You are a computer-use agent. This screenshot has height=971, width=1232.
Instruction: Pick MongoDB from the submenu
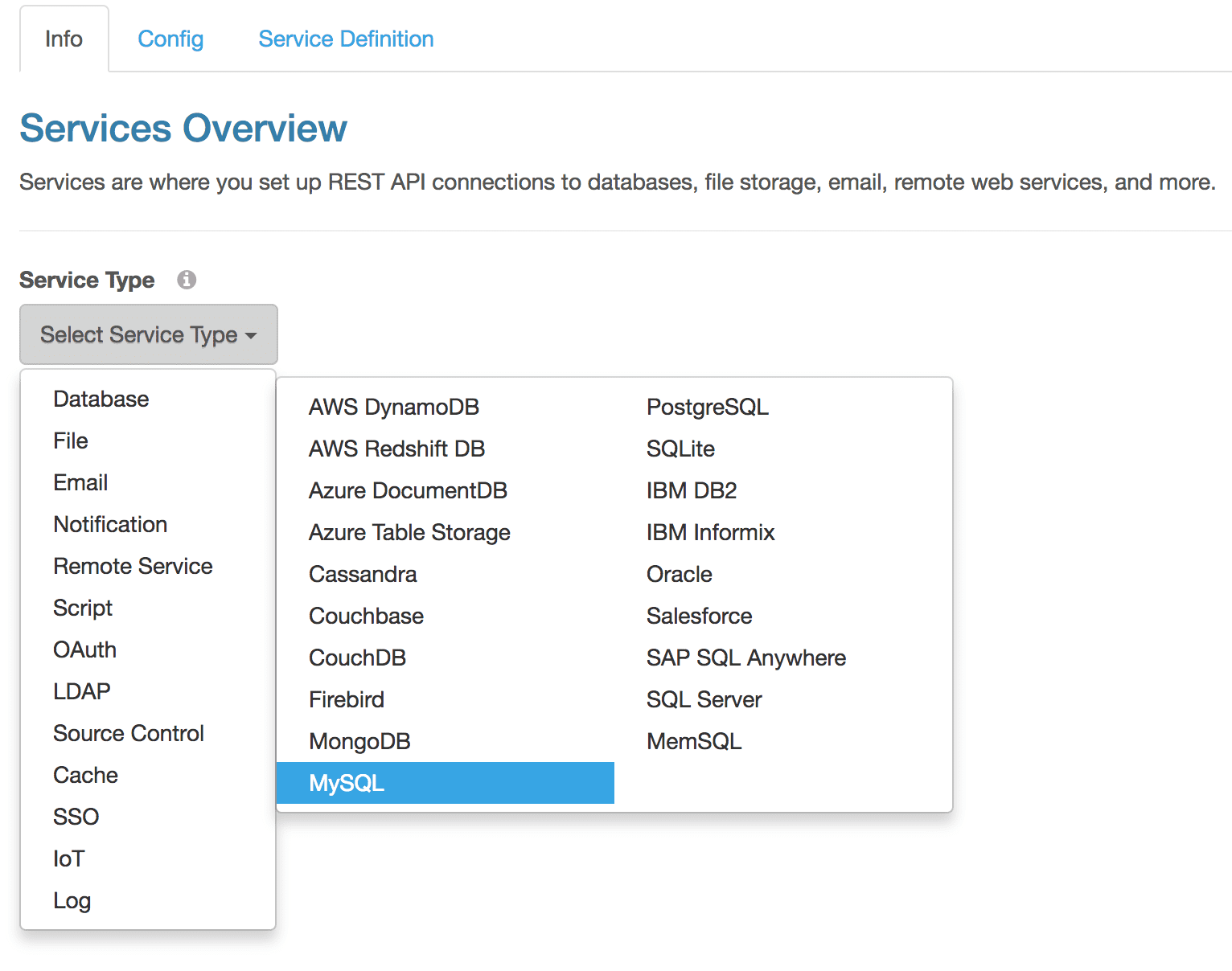[x=359, y=741]
